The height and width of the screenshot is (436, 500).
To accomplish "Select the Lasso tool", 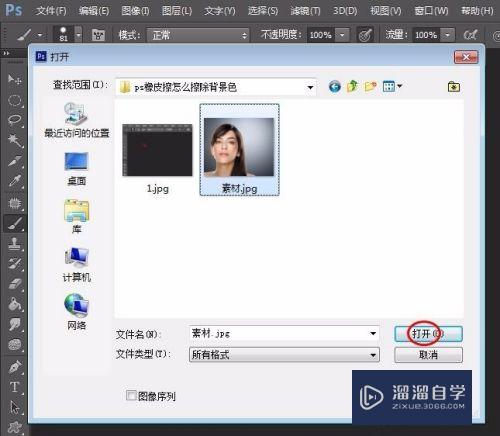I will tap(14, 120).
